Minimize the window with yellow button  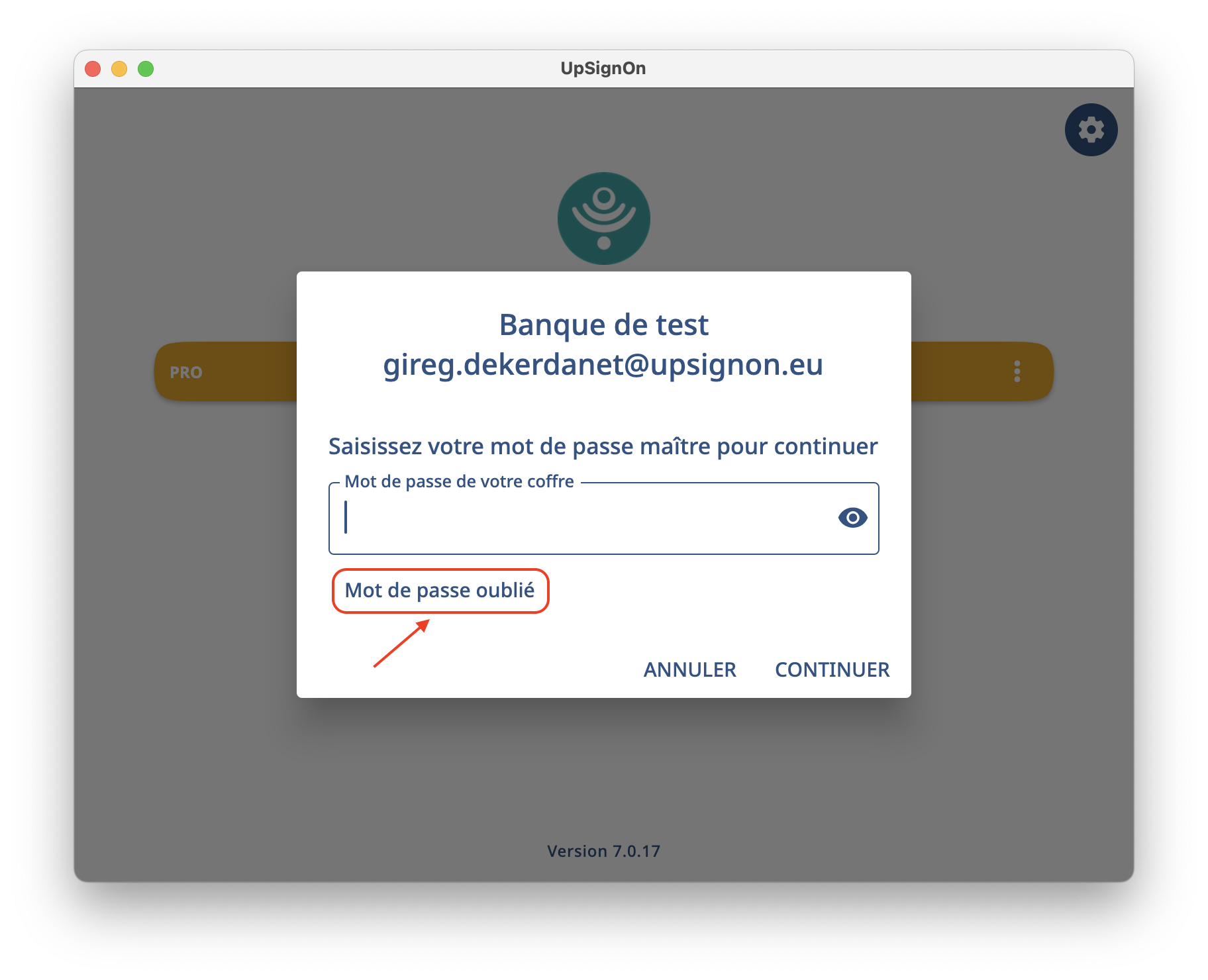[x=119, y=69]
